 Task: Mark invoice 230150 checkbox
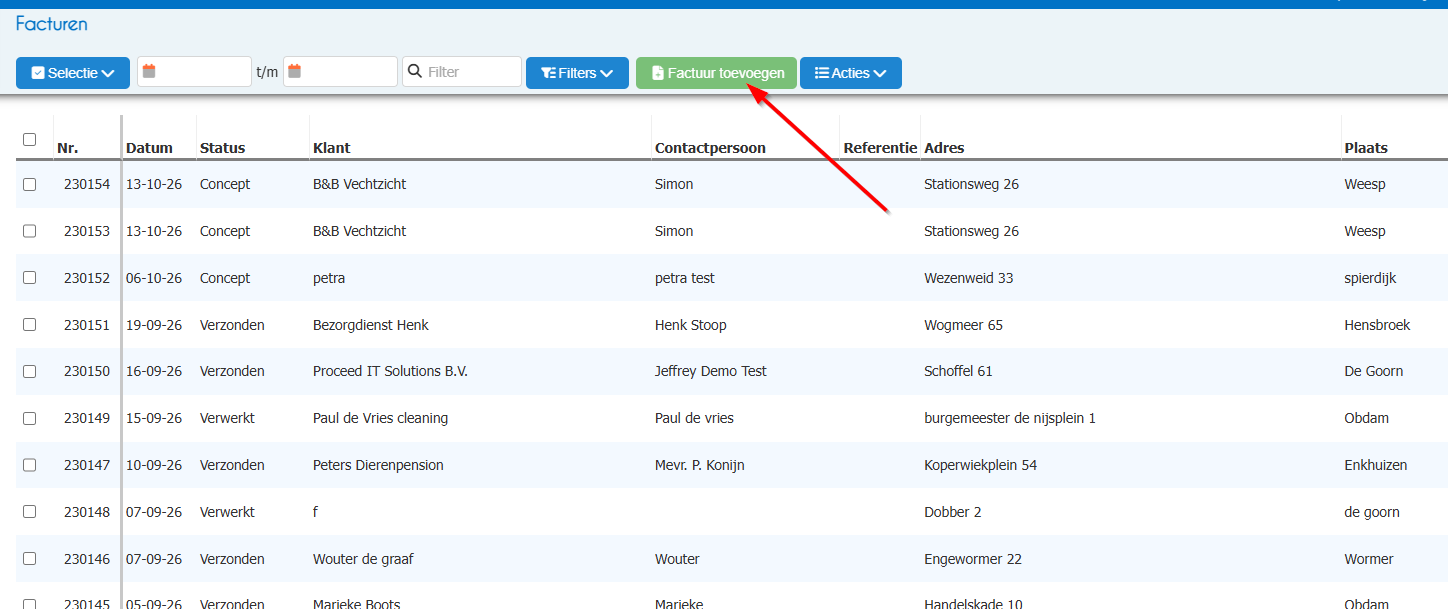click(x=29, y=371)
